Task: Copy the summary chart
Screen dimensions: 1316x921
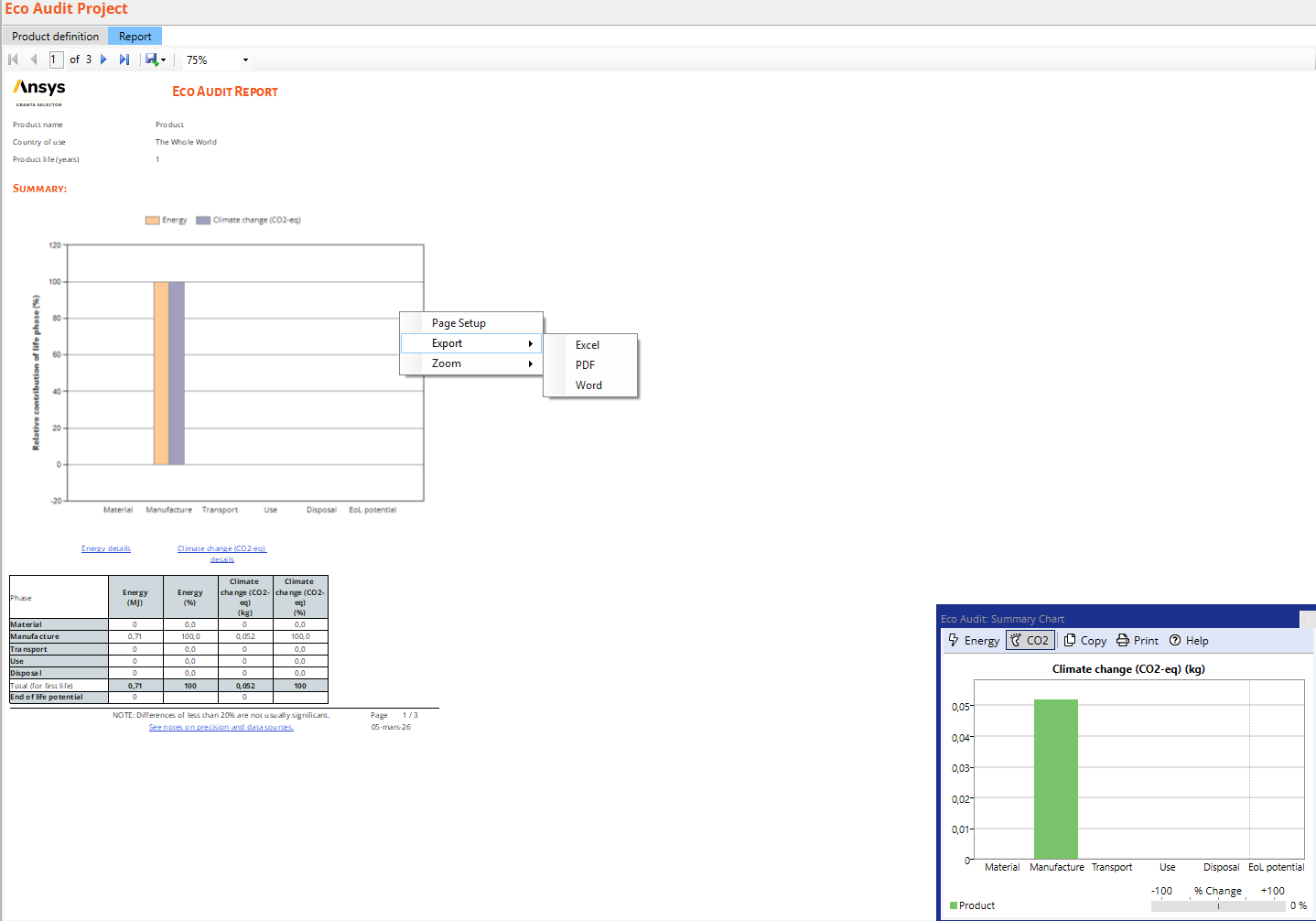Action: 1085,641
